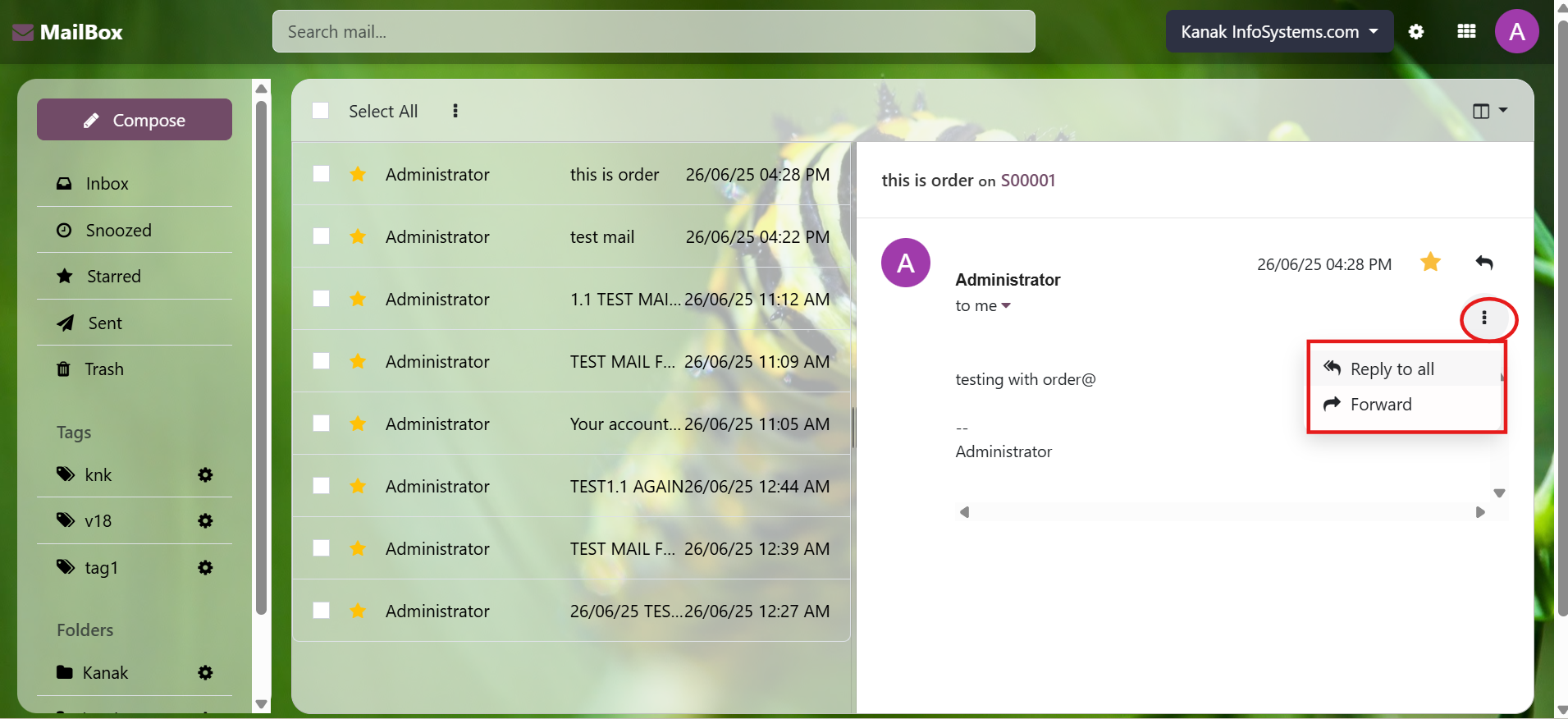Check the 11:12 AM mail checkbox
Screen dimensions: 1568x719
point(321,299)
